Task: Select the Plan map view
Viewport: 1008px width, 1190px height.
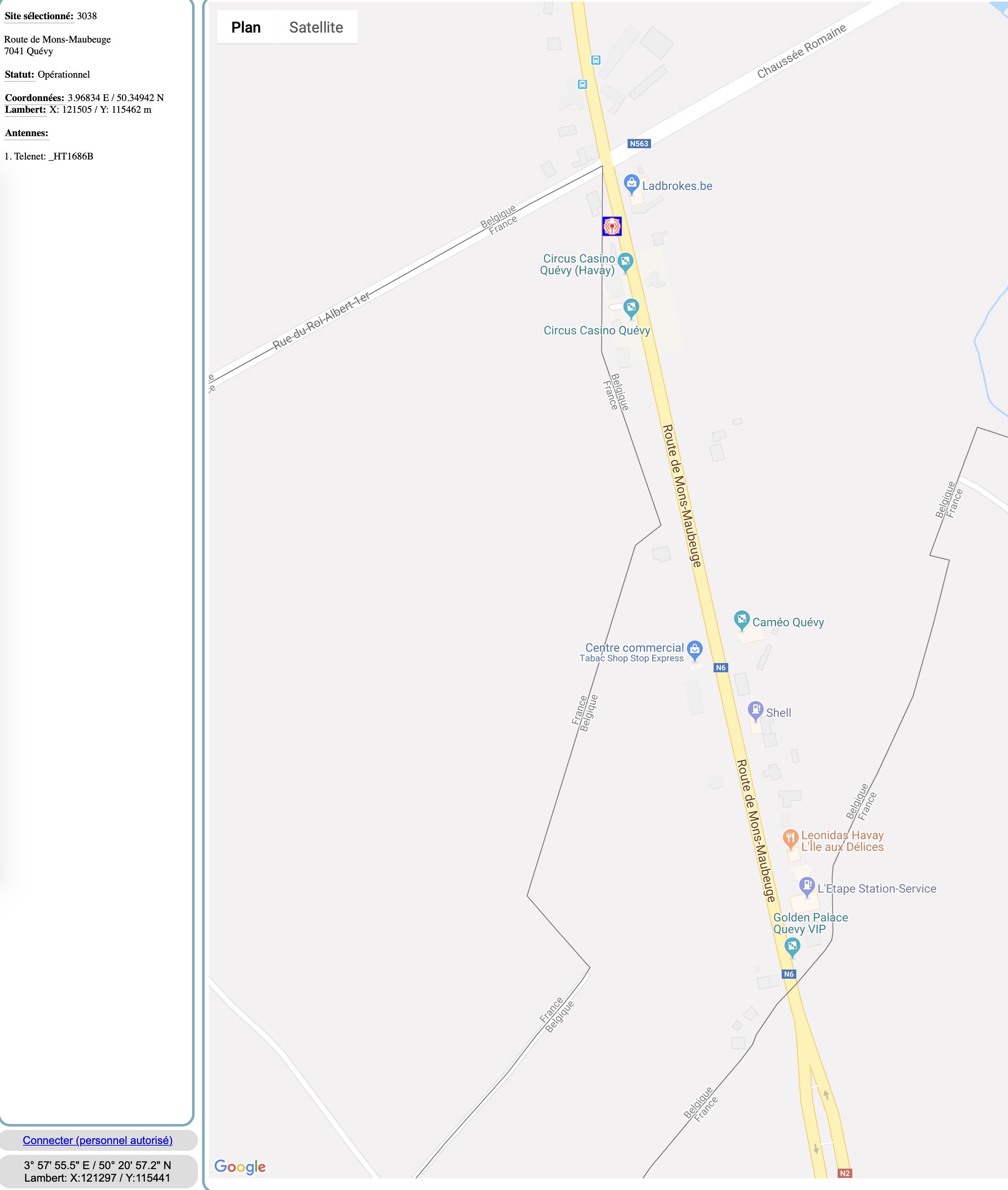Action: point(246,27)
